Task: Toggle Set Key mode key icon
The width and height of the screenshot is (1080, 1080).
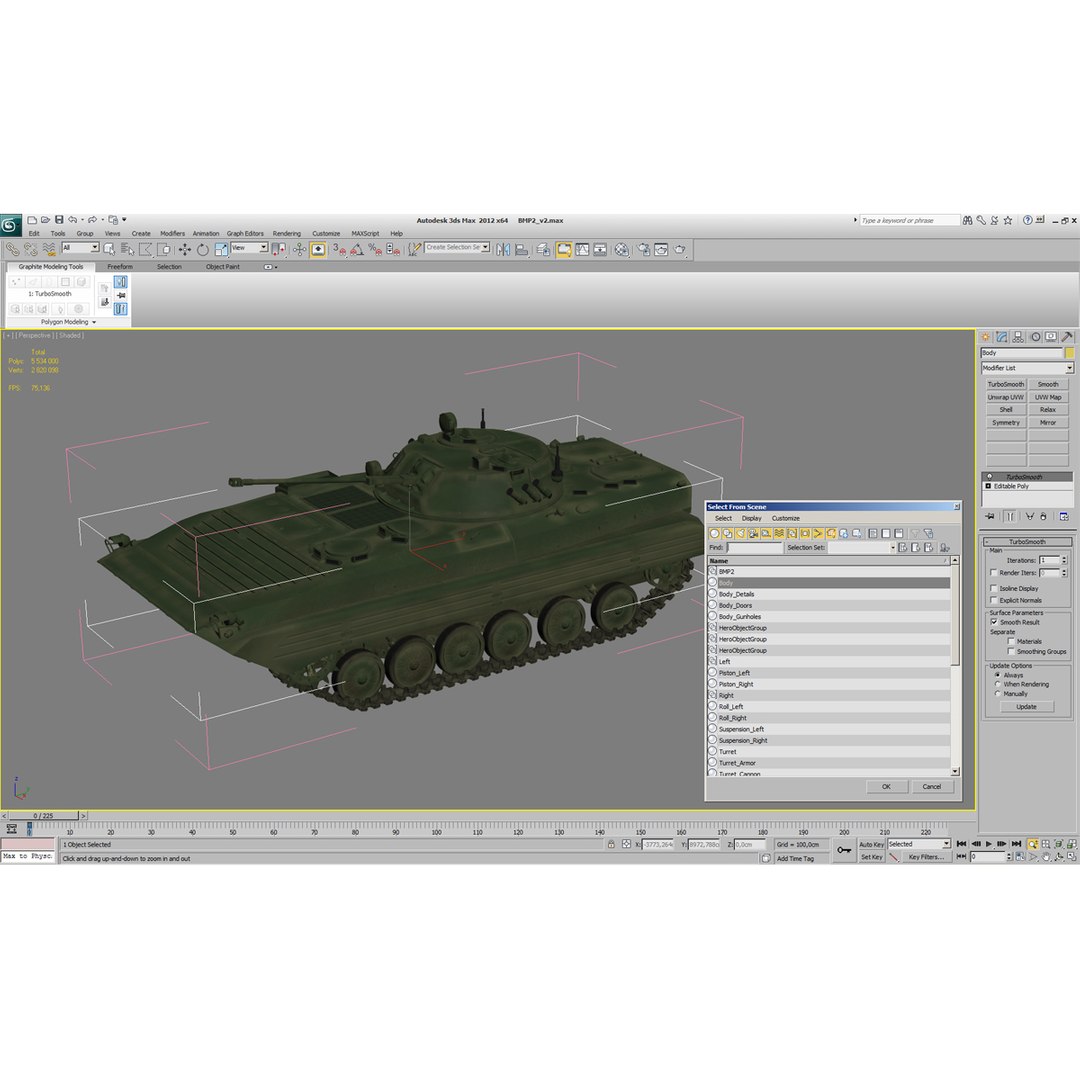Action: [844, 850]
